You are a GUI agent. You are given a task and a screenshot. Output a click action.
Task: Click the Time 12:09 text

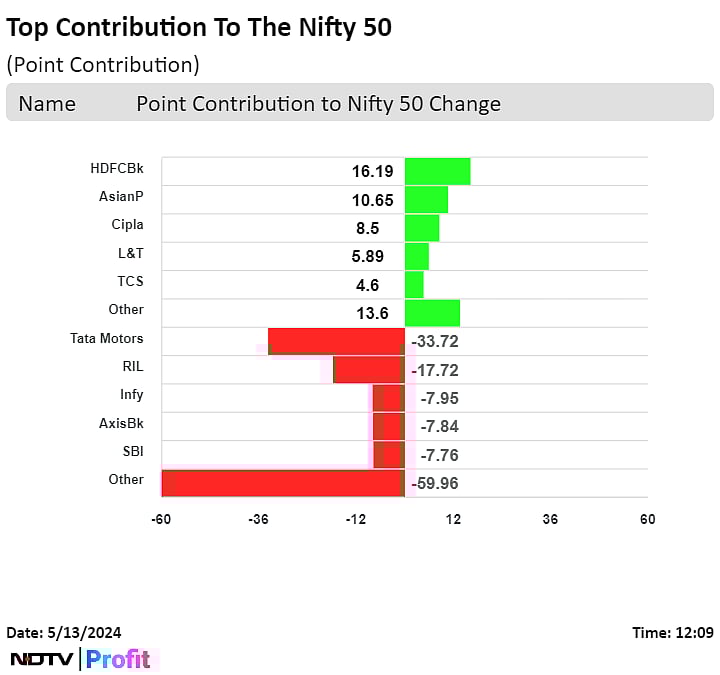coord(672,632)
